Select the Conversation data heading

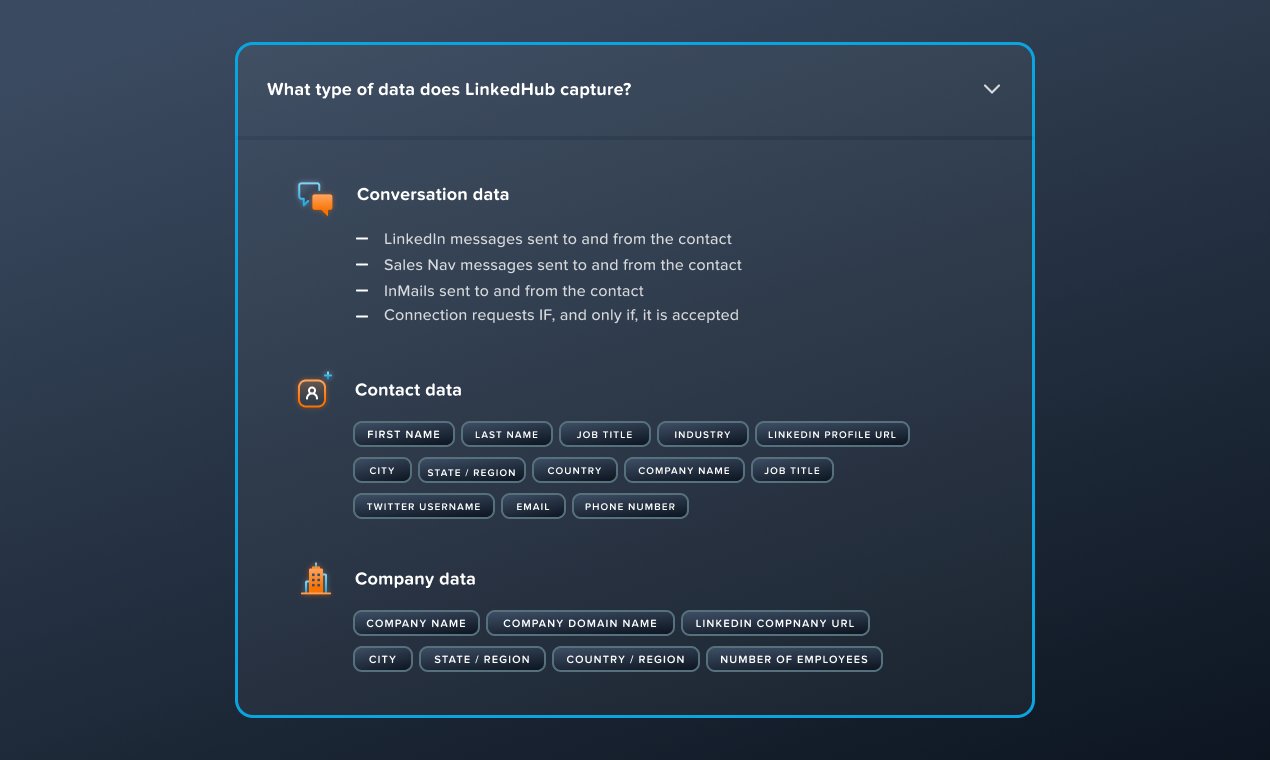click(433, 194)
